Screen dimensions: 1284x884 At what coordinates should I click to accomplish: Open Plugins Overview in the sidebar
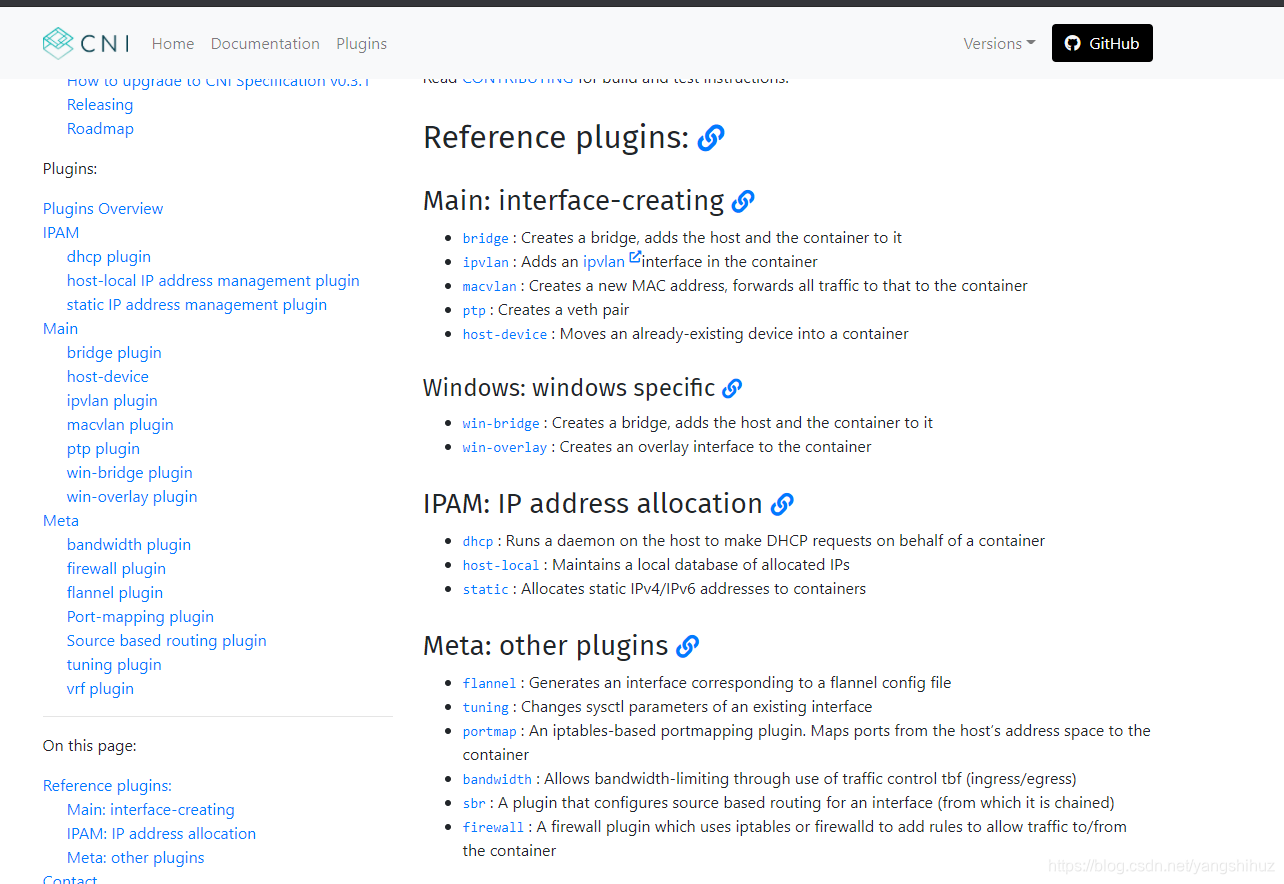(103, 208)
